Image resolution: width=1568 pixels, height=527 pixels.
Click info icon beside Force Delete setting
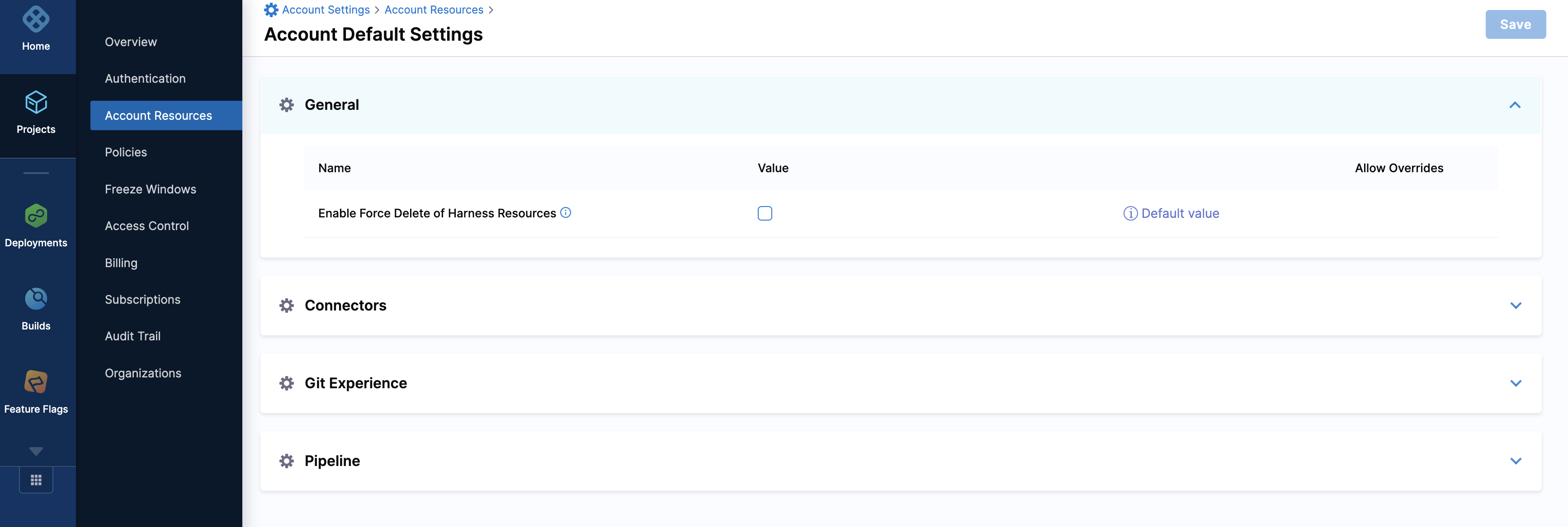click(x=566, y=212)
